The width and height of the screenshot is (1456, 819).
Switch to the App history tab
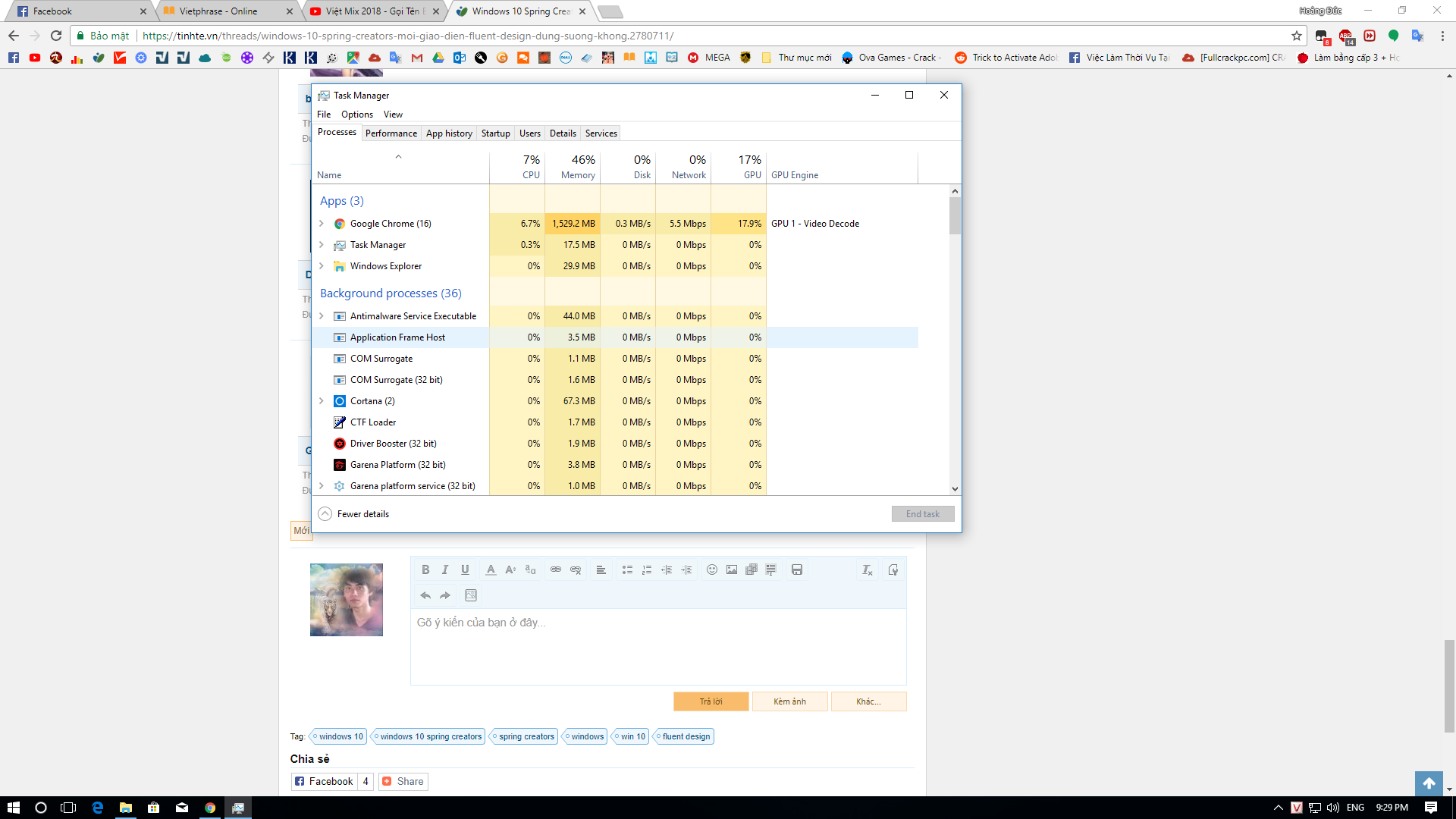tap(449, 133)
